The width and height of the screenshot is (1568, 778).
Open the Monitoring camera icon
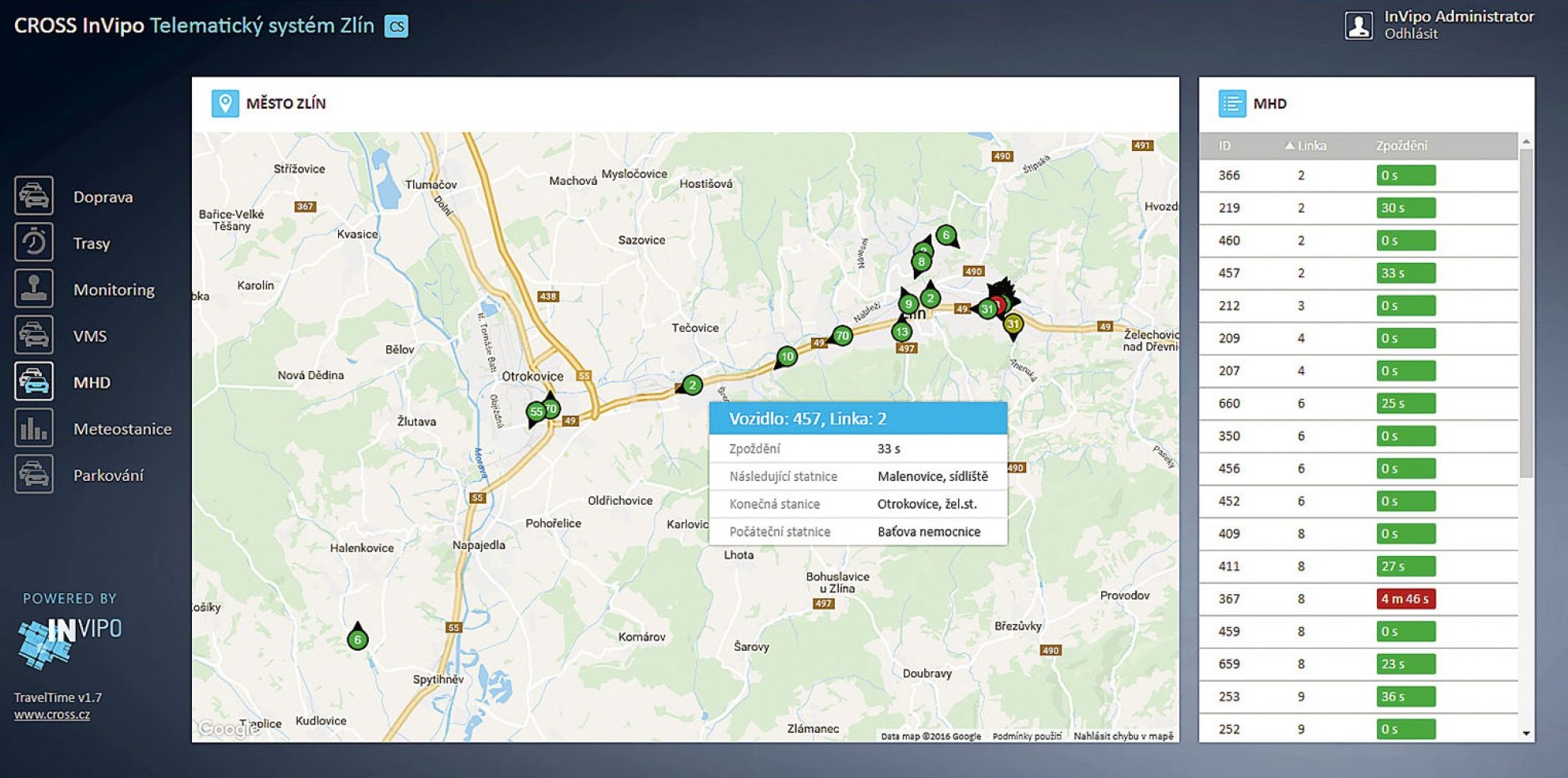[33, 289]
